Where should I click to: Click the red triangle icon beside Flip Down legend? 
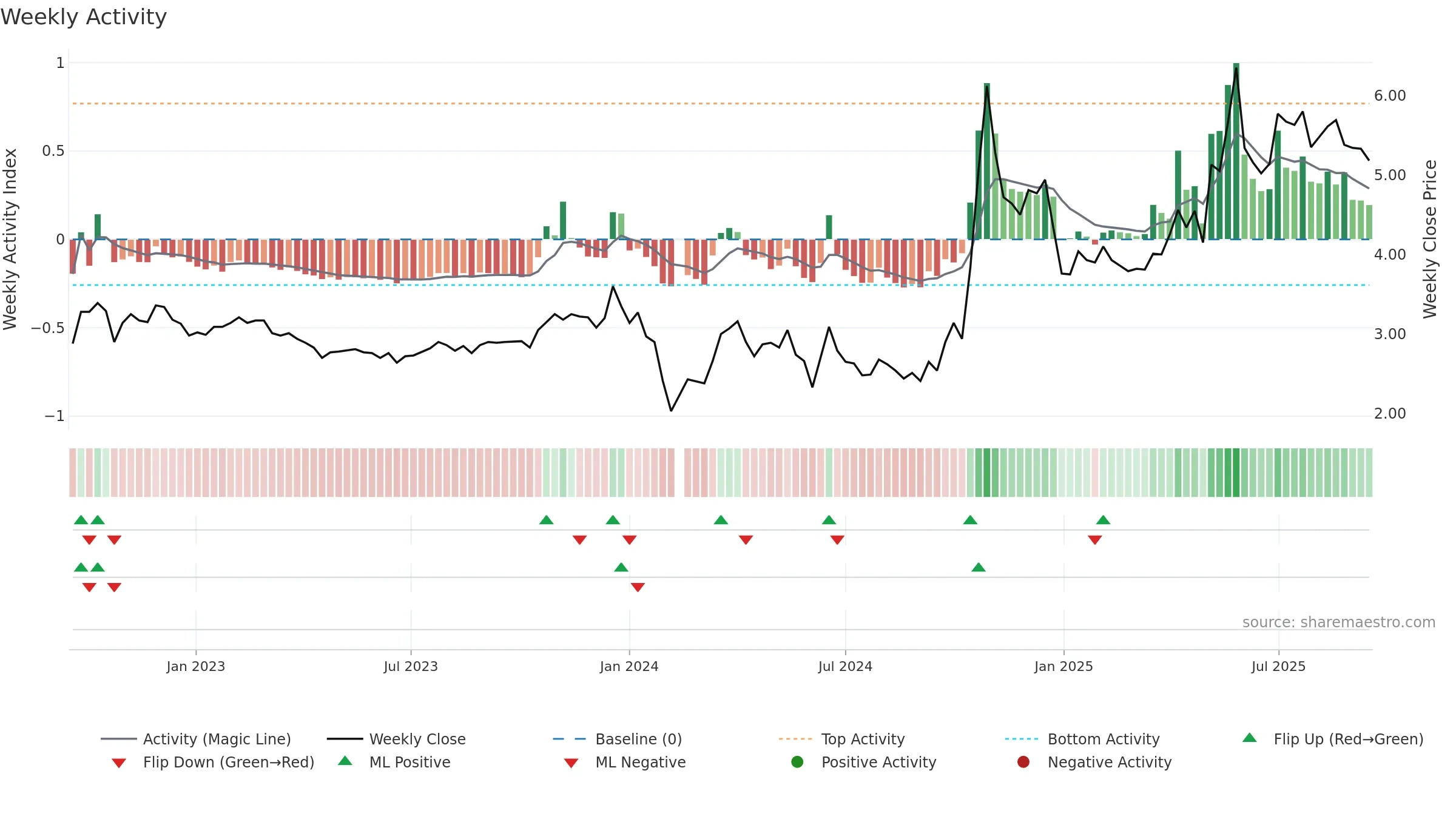click(119, 763)
